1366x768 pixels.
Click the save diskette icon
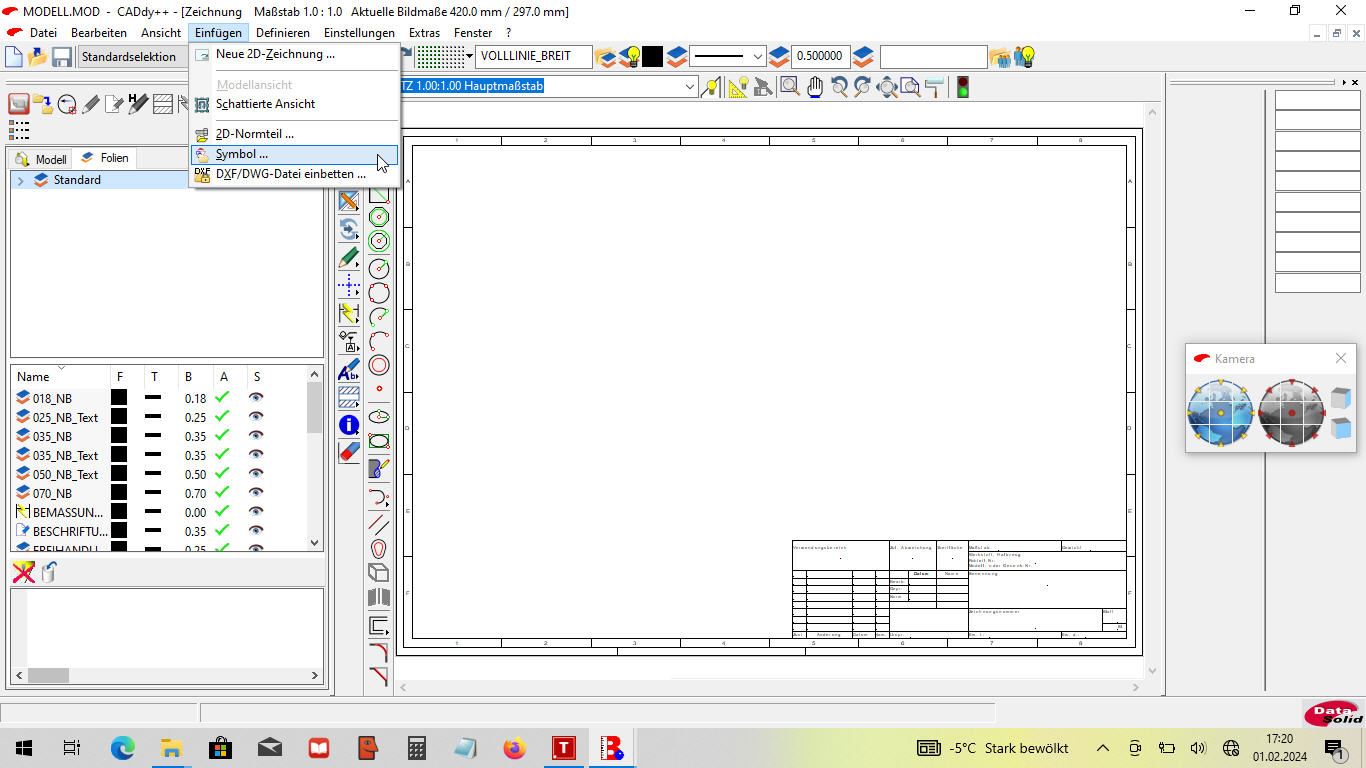click(62, 57)
